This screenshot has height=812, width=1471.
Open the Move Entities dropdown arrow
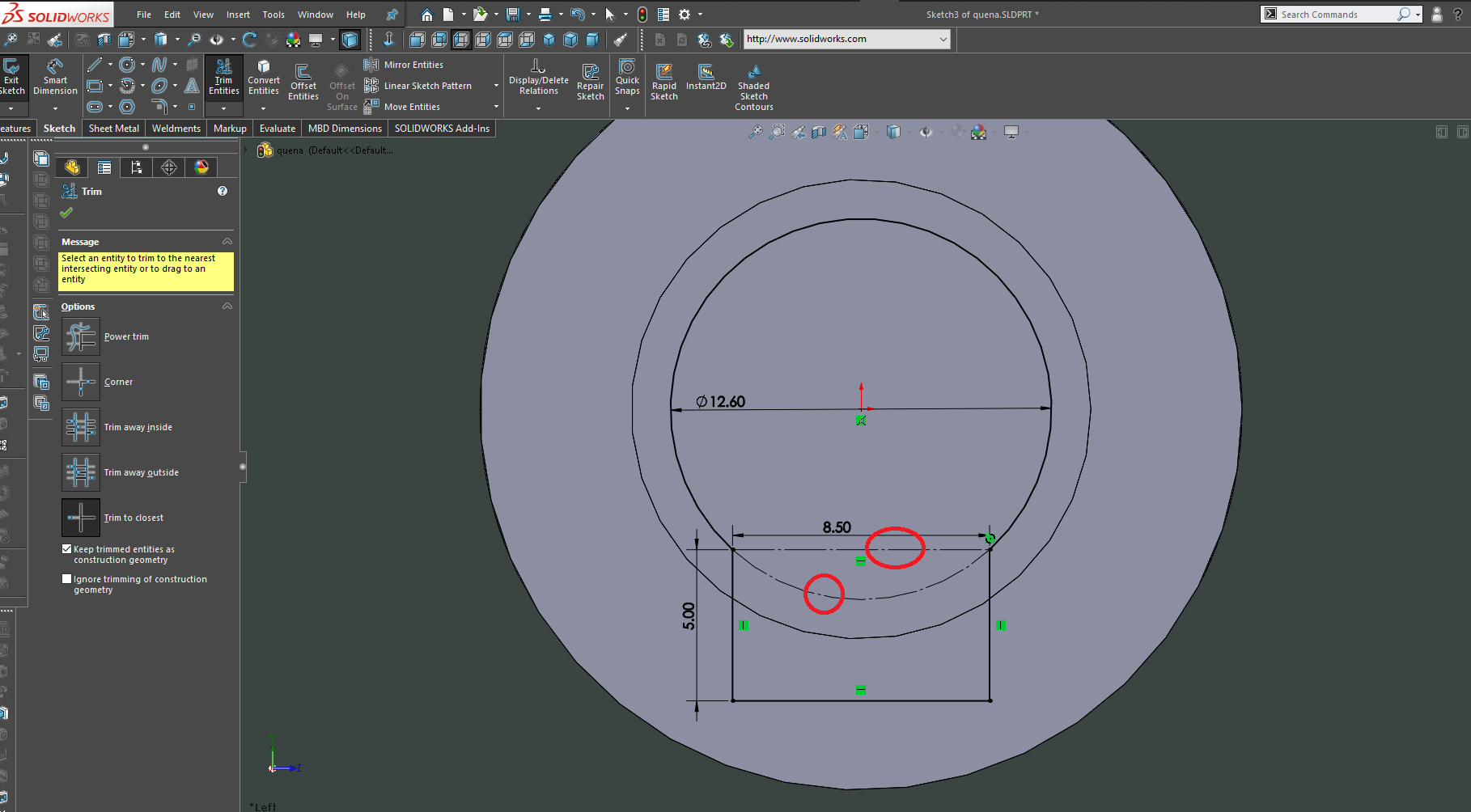click(x=496, y=107)
